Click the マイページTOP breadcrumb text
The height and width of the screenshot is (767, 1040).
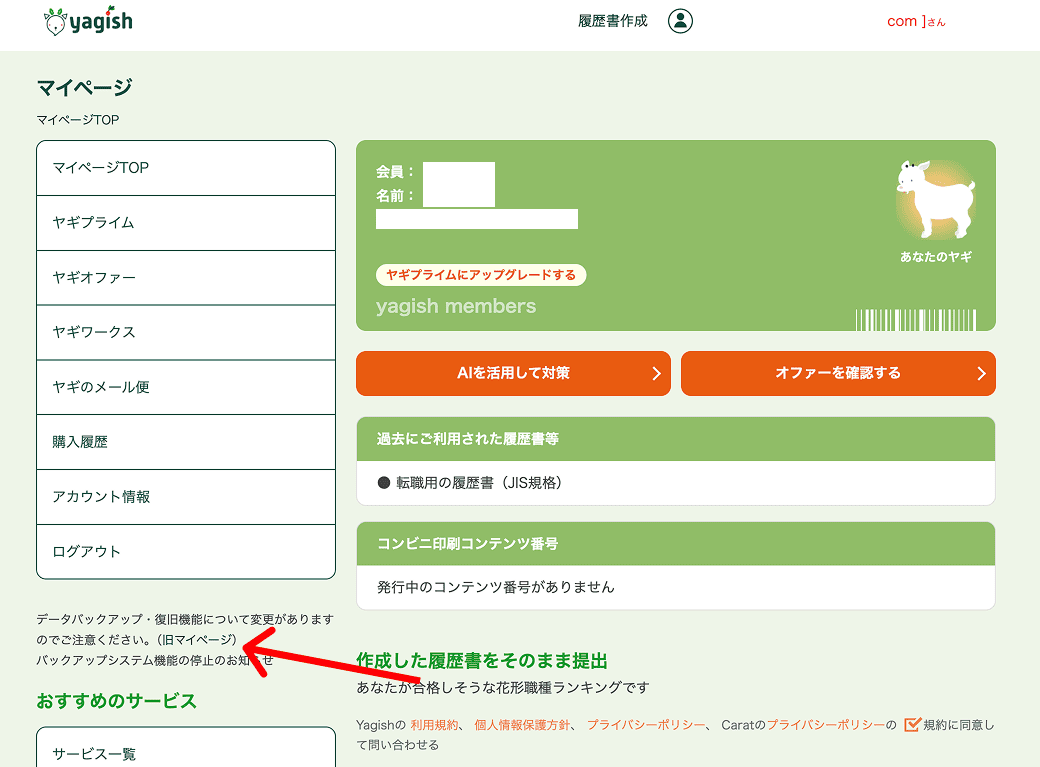pyautogui.click(x=78, y=120)
